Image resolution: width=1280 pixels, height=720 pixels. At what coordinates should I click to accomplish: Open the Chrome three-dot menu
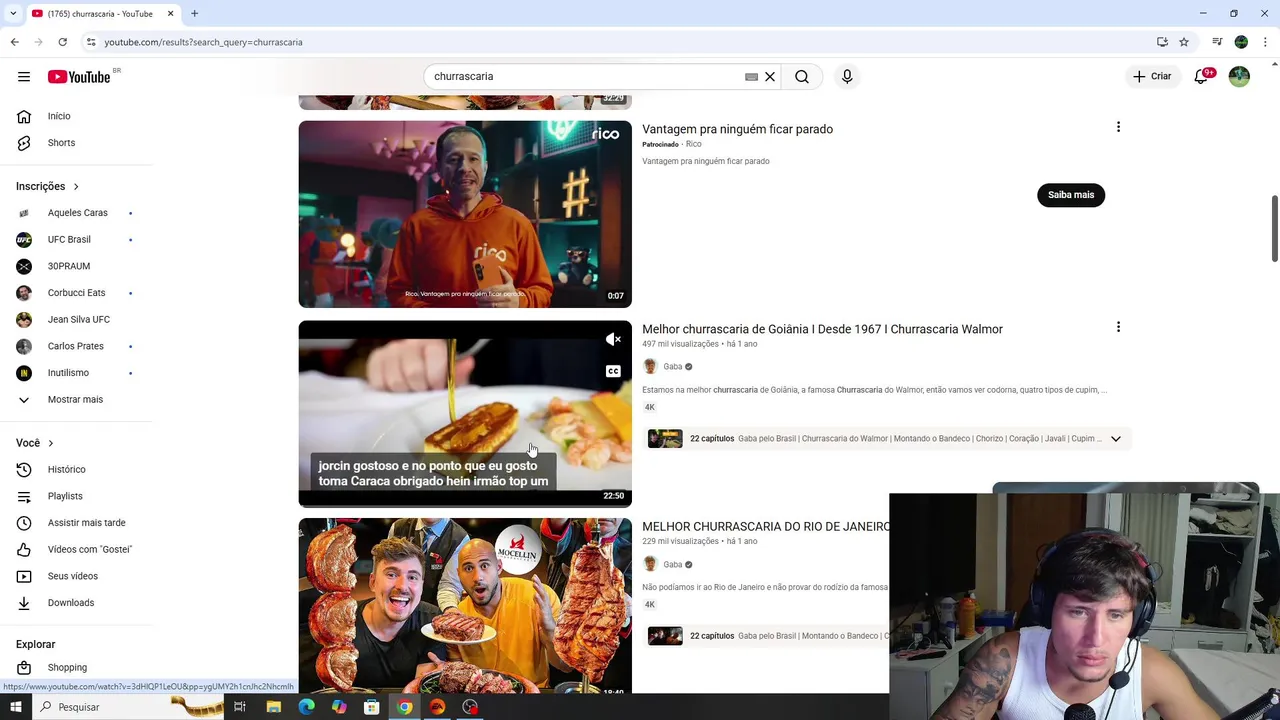pos(1266,42)
